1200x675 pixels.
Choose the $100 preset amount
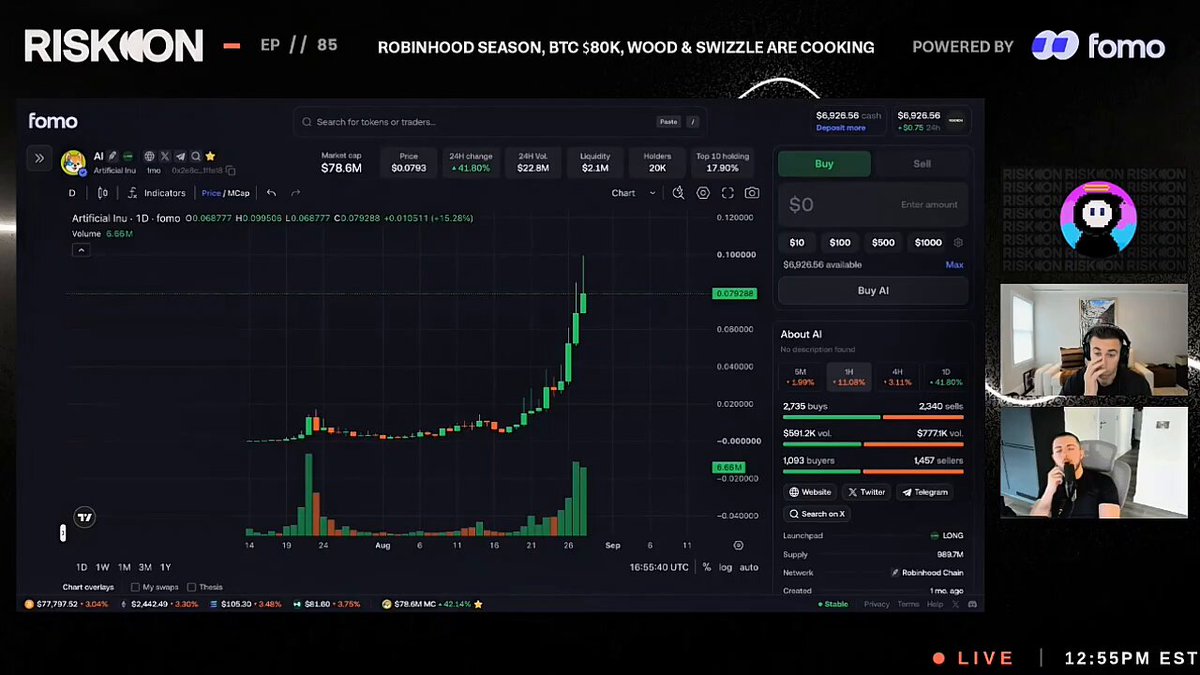tap(840, 242)
